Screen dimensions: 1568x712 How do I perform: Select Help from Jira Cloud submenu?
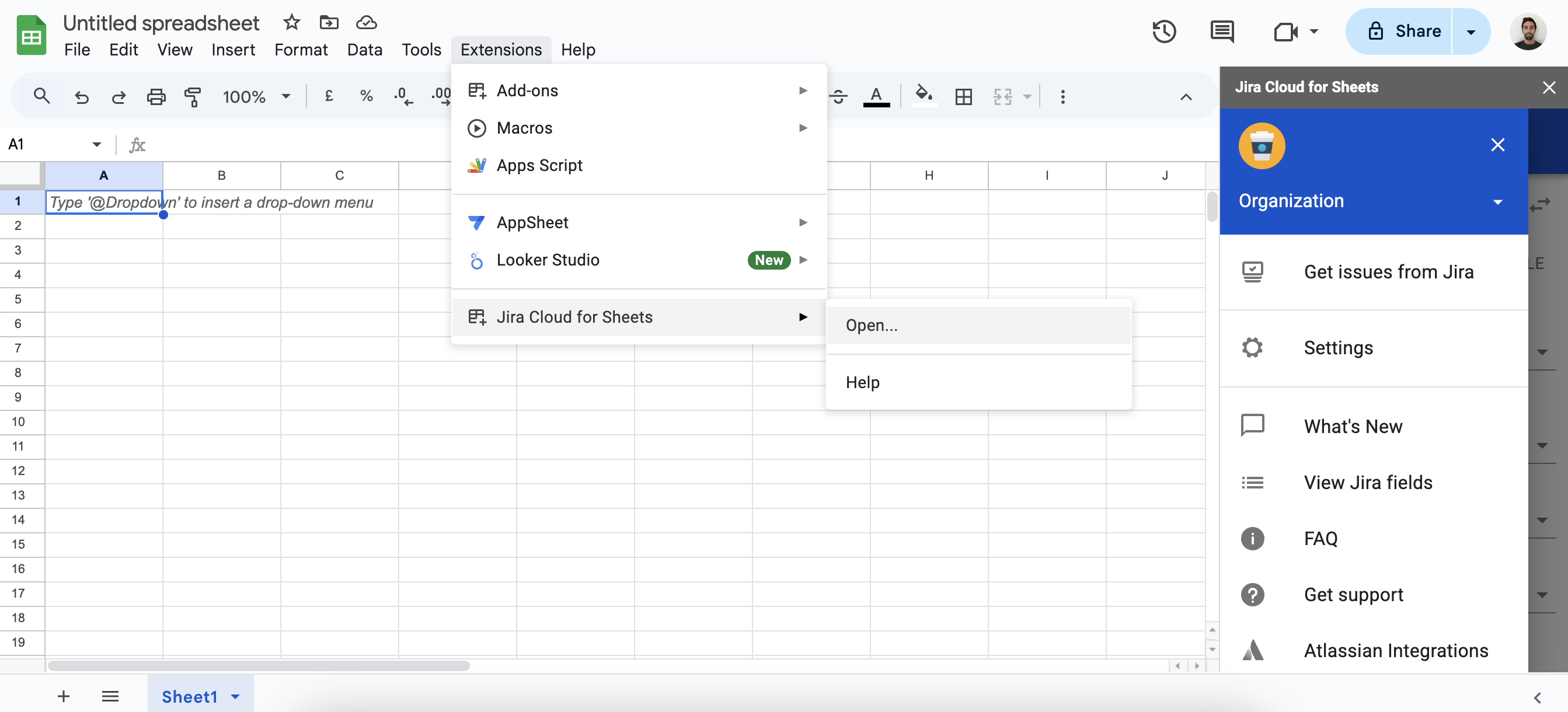[x=864, y=382]
